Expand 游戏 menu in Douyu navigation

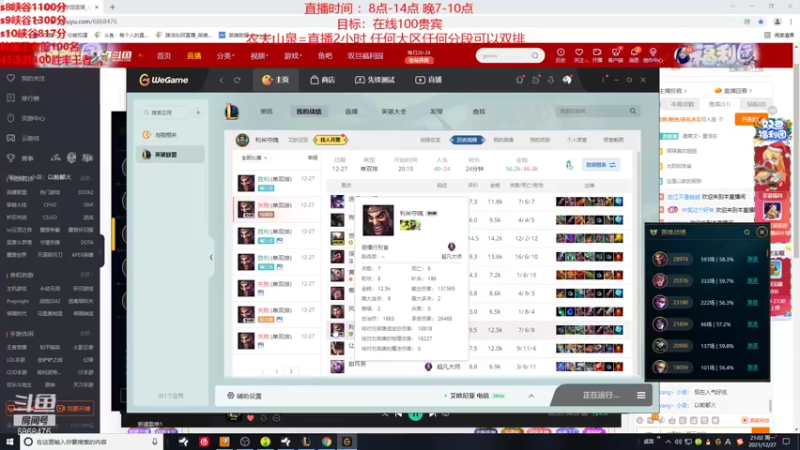[x=293, y=56]
